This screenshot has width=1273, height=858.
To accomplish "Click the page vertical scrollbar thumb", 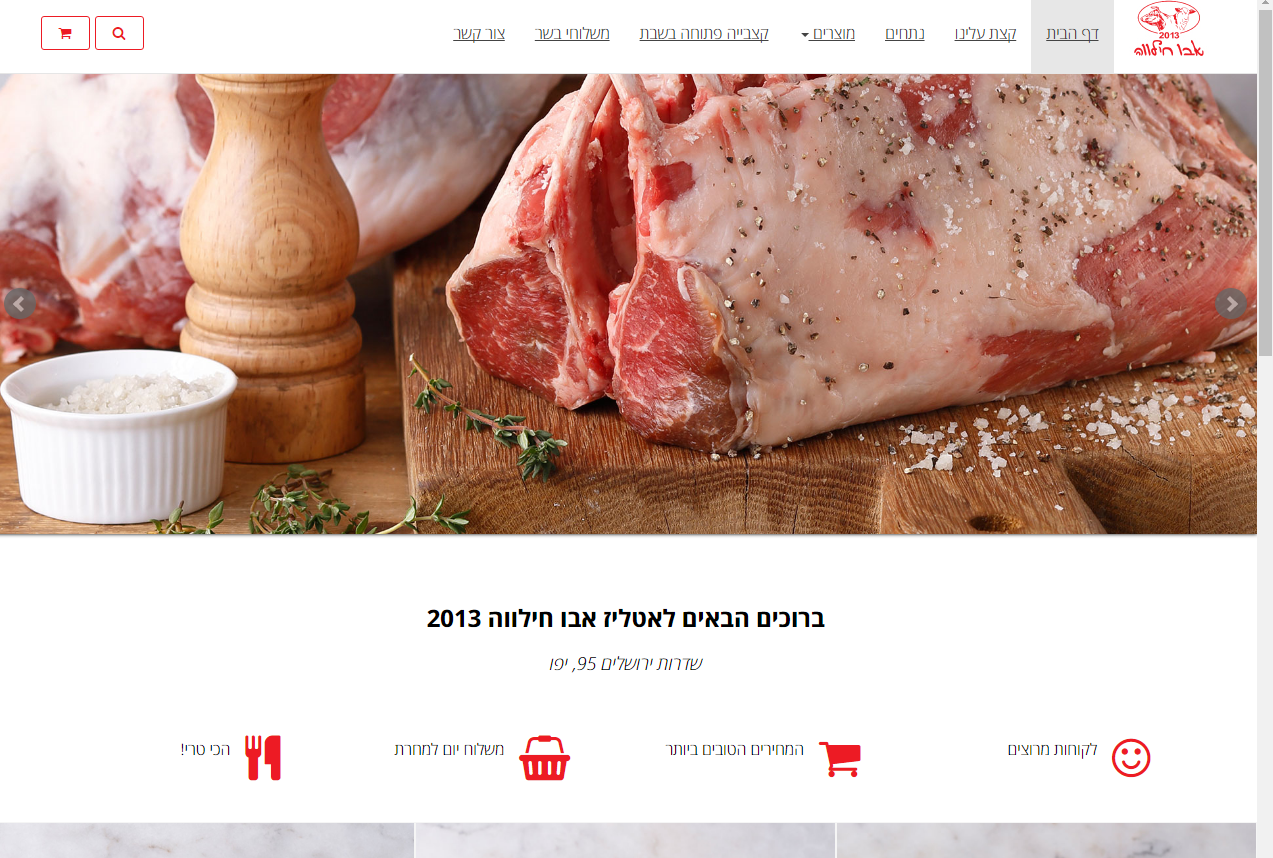I will point(1265,178).
